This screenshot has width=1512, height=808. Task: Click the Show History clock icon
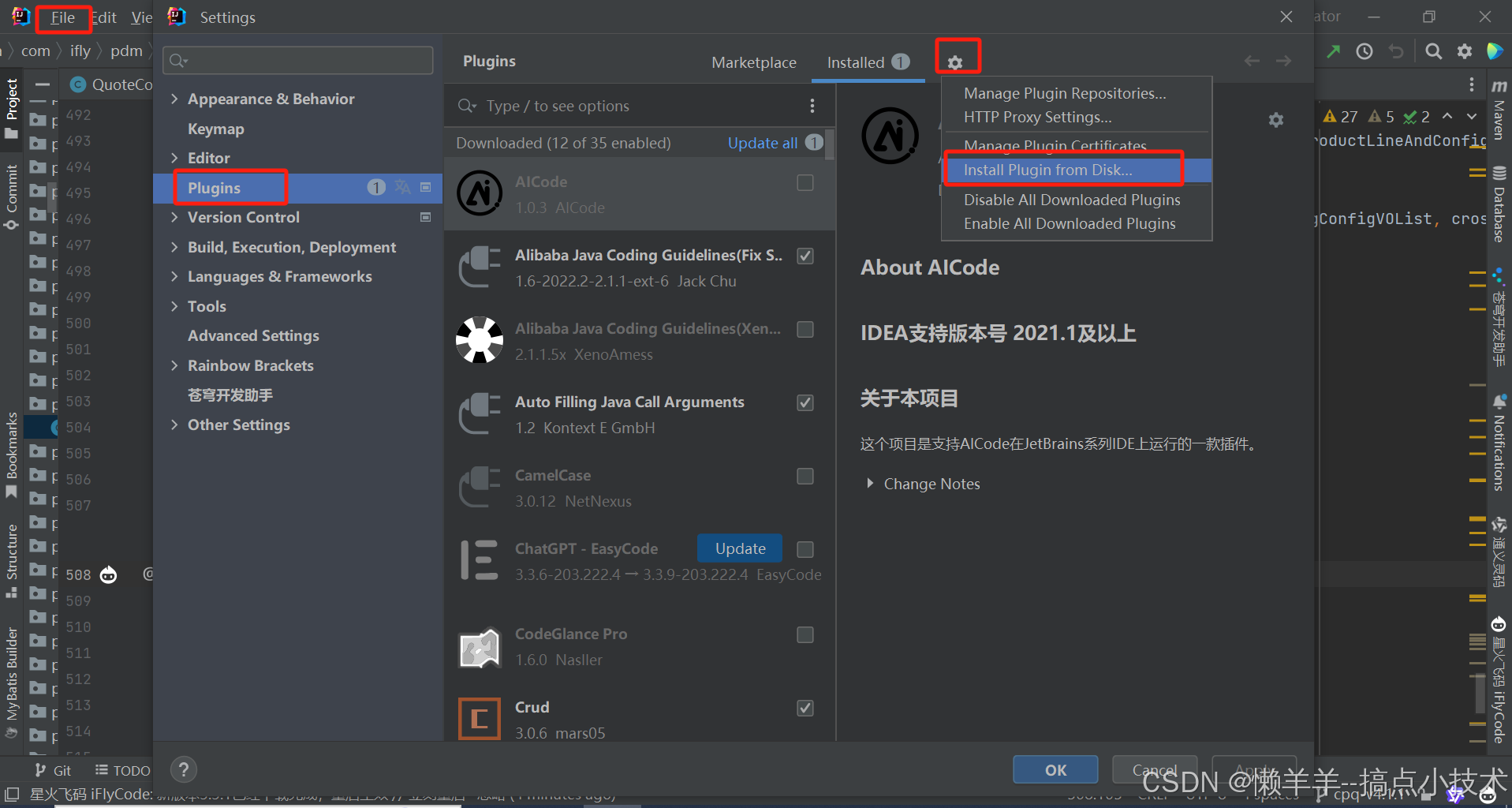1365,51
